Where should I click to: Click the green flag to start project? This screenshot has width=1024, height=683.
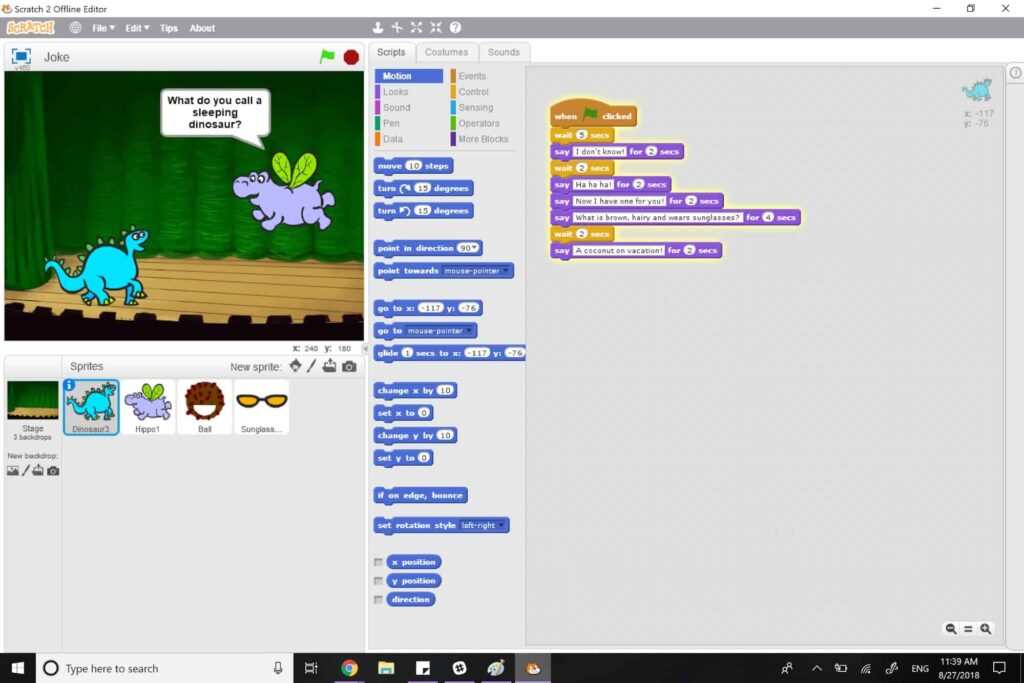click(327, 57)
